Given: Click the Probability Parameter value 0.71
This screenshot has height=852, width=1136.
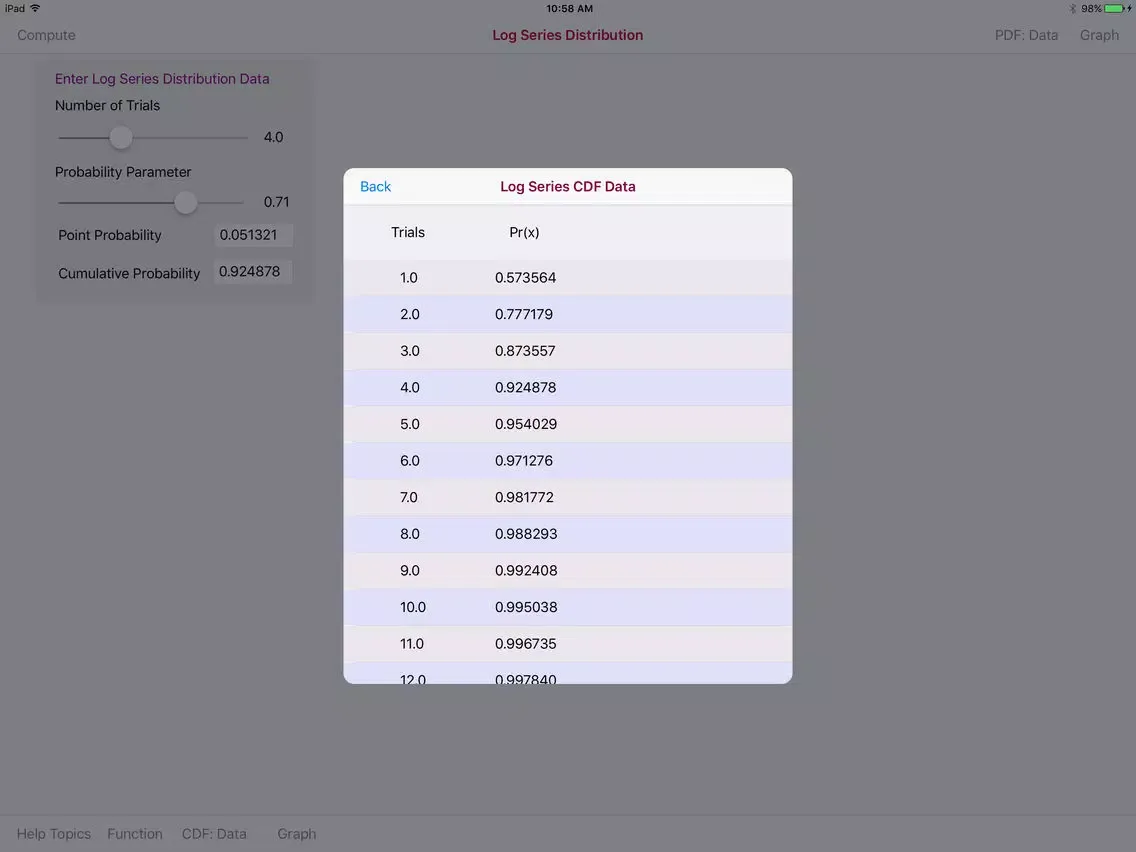Looking at the screenshot, I should coord(276,202).
